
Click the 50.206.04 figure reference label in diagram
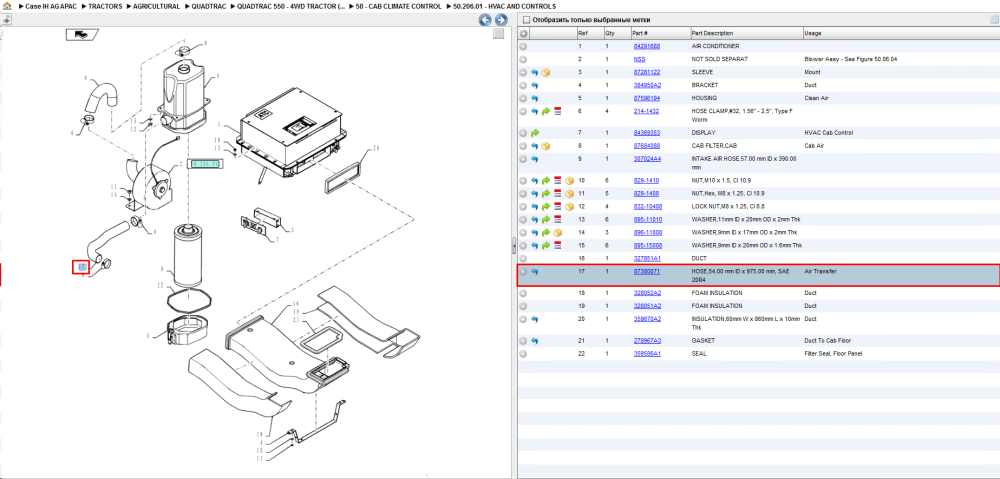pyautogui.click(x=204, y=164)
